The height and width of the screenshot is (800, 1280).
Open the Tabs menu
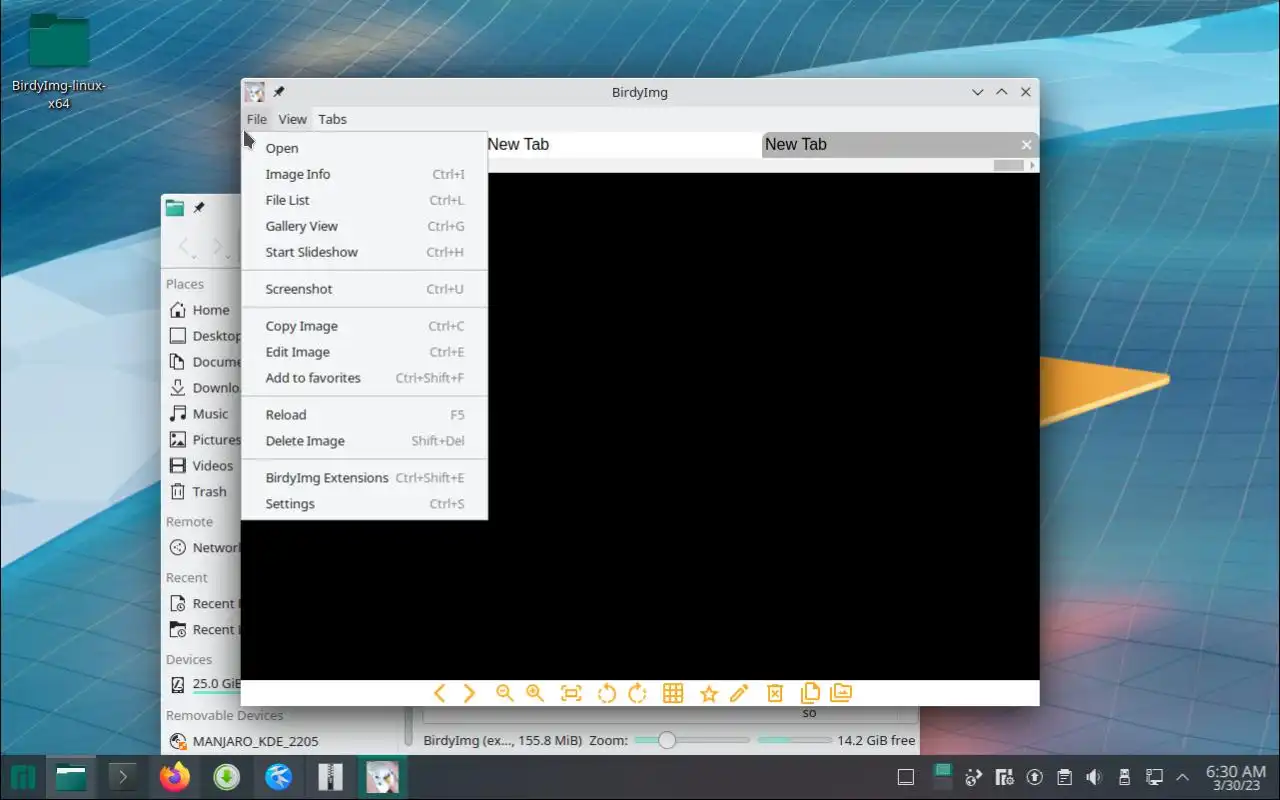click(x=332, y=119)
